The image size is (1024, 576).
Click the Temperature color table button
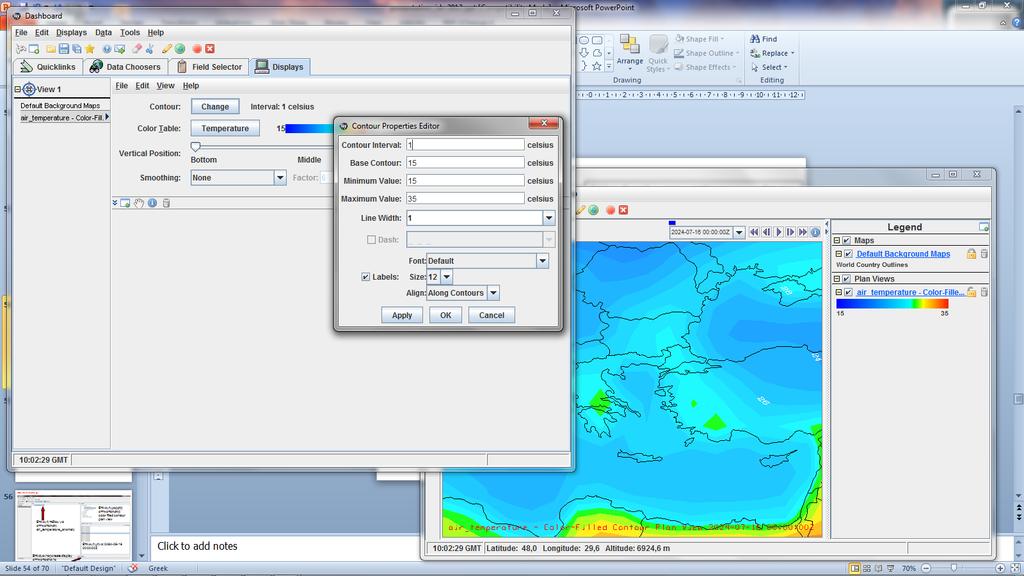click(225, 129)
